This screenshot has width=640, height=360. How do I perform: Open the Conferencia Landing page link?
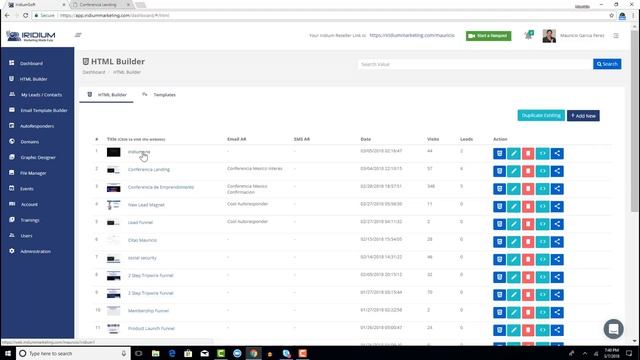click(x=149, y=169)
